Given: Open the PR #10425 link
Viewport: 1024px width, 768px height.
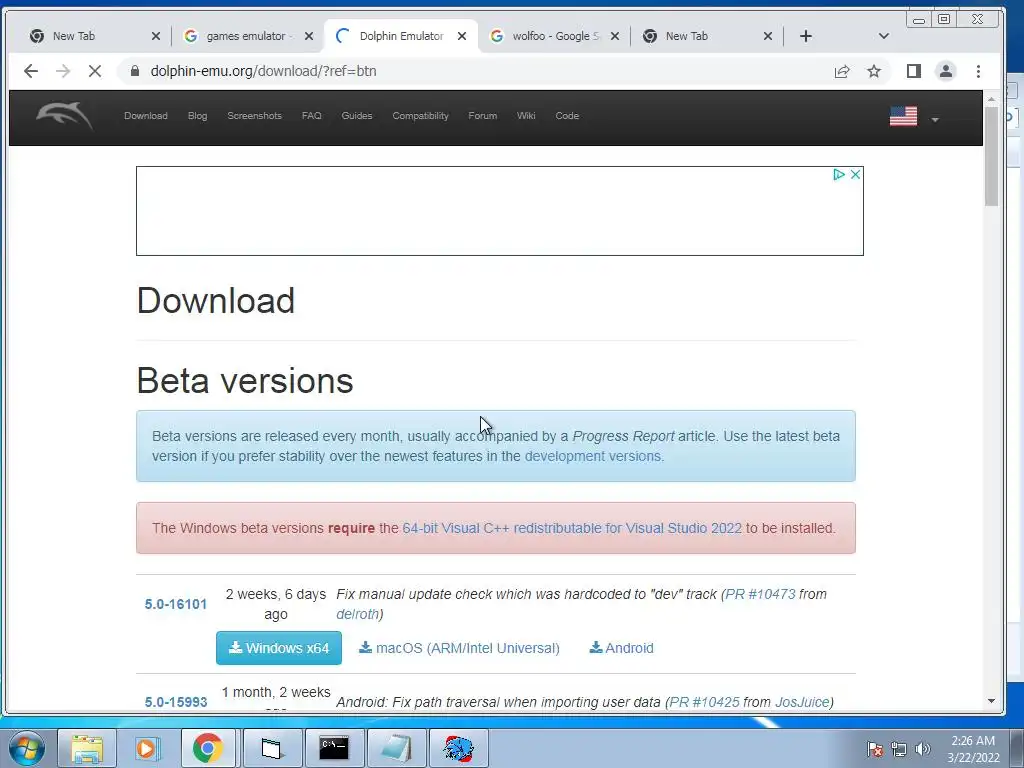Looking at the screenshot, I should pos(705,702).
